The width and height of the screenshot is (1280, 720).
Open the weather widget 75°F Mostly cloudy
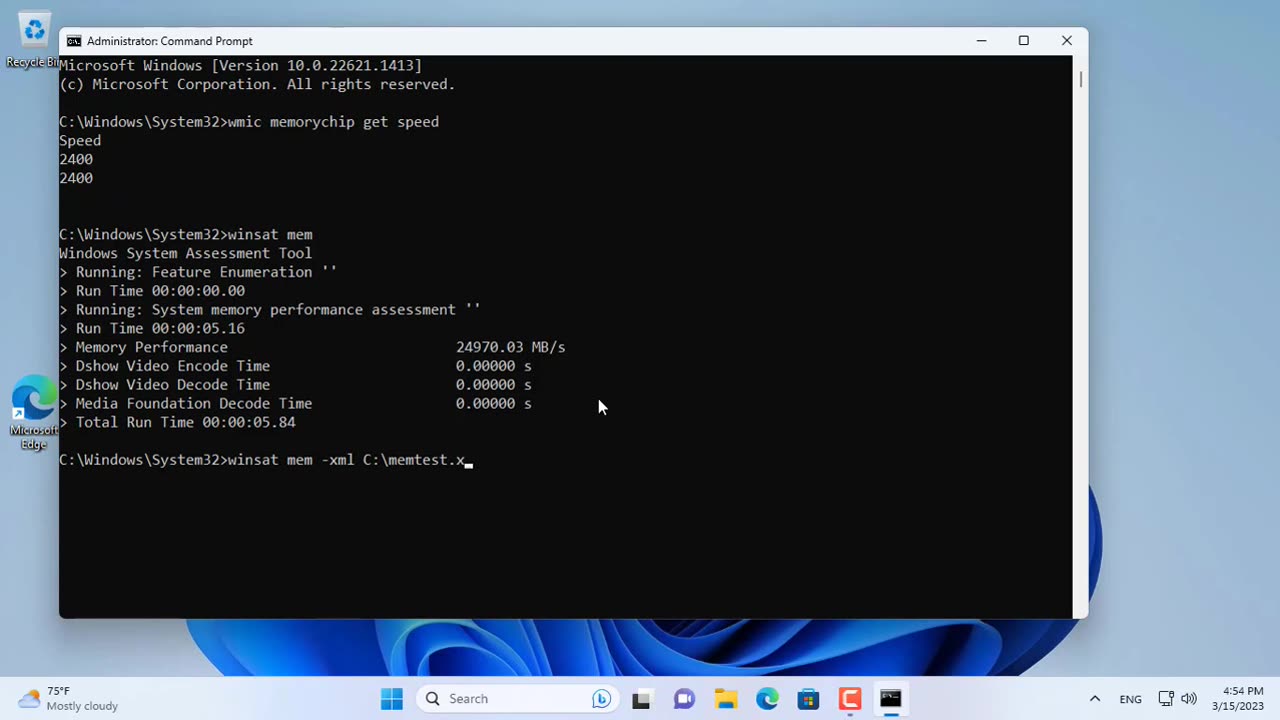(70, 699)
